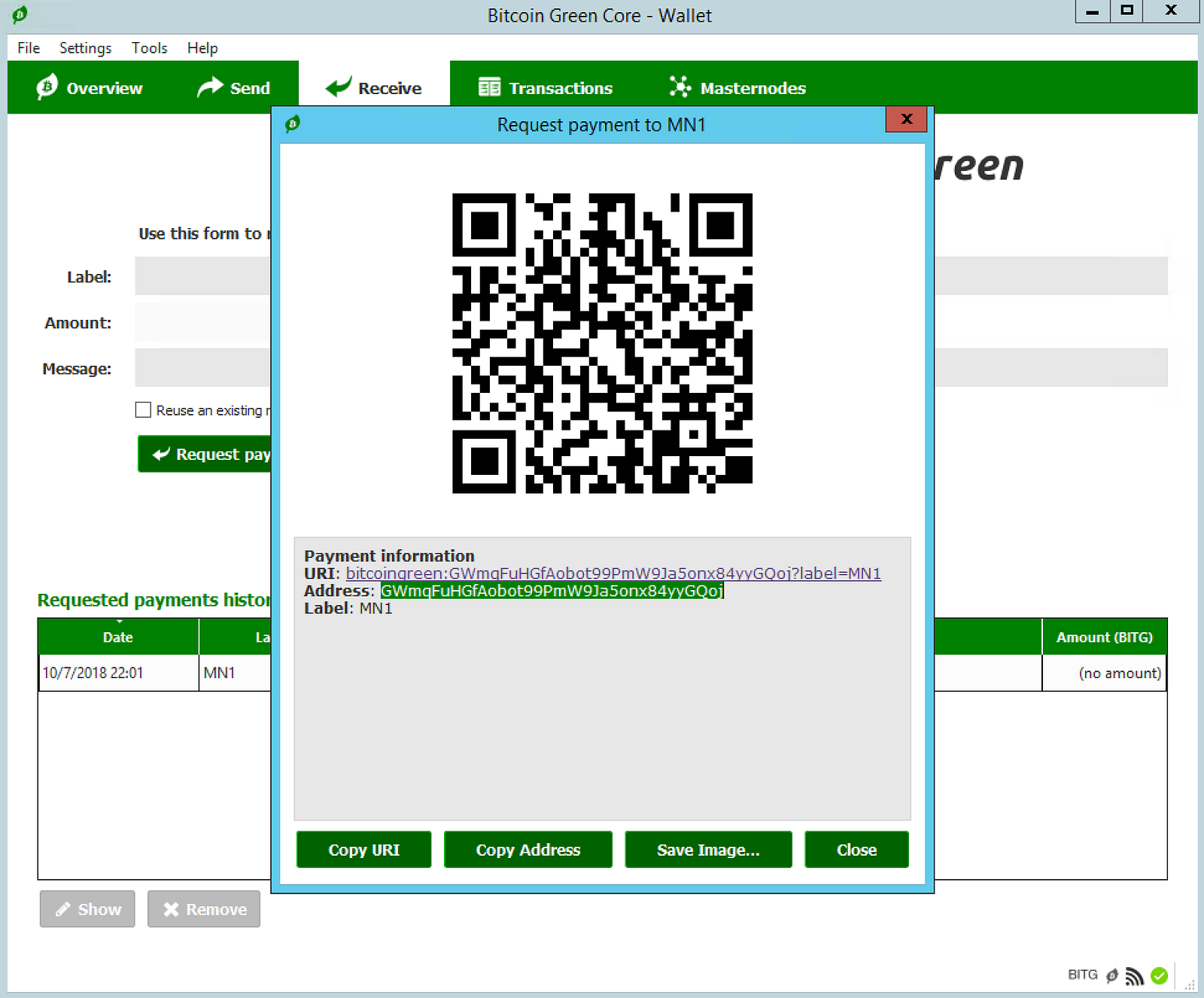Open the Overview tab
Screen dimensions: 1204x998
90,88
